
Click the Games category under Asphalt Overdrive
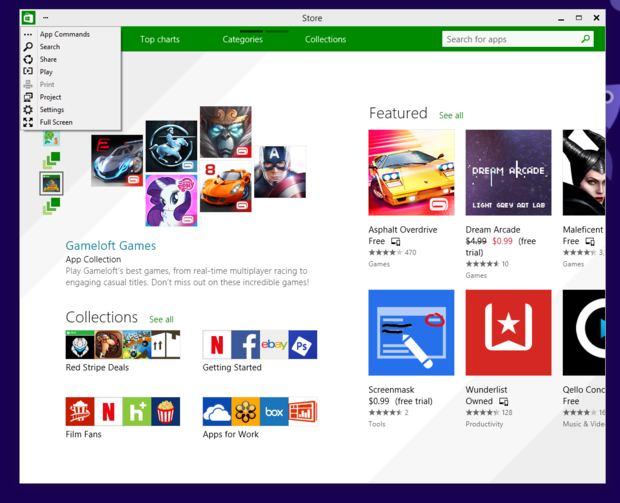[x=379, y=264]
